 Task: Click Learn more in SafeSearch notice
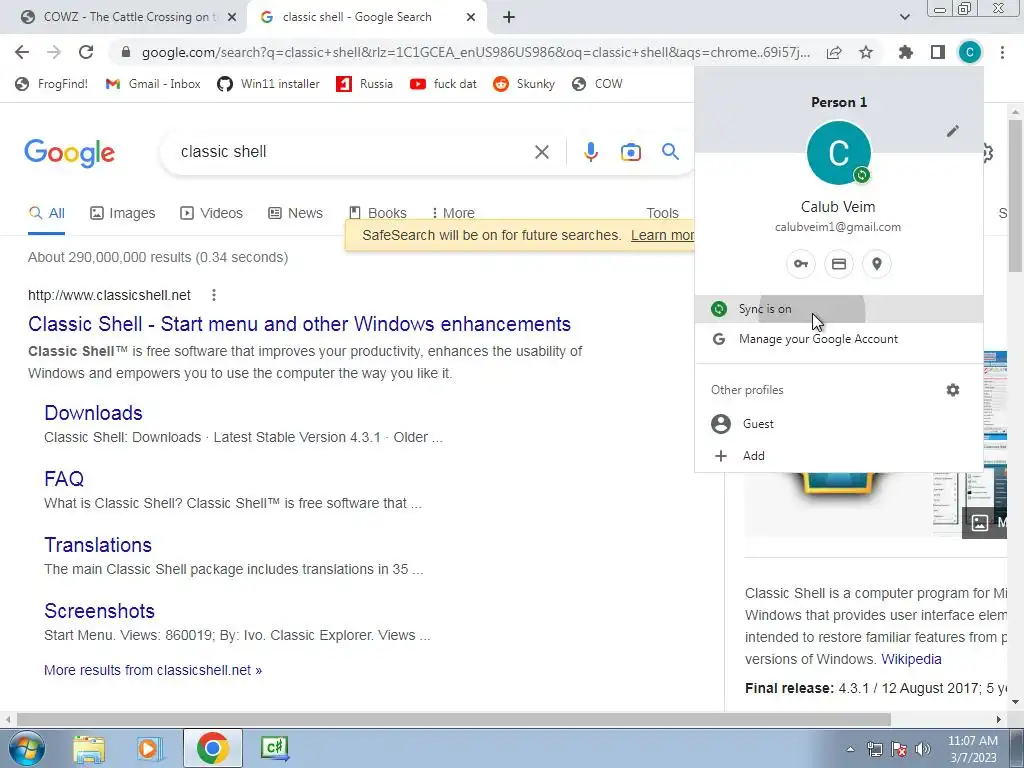pos(662,235)
